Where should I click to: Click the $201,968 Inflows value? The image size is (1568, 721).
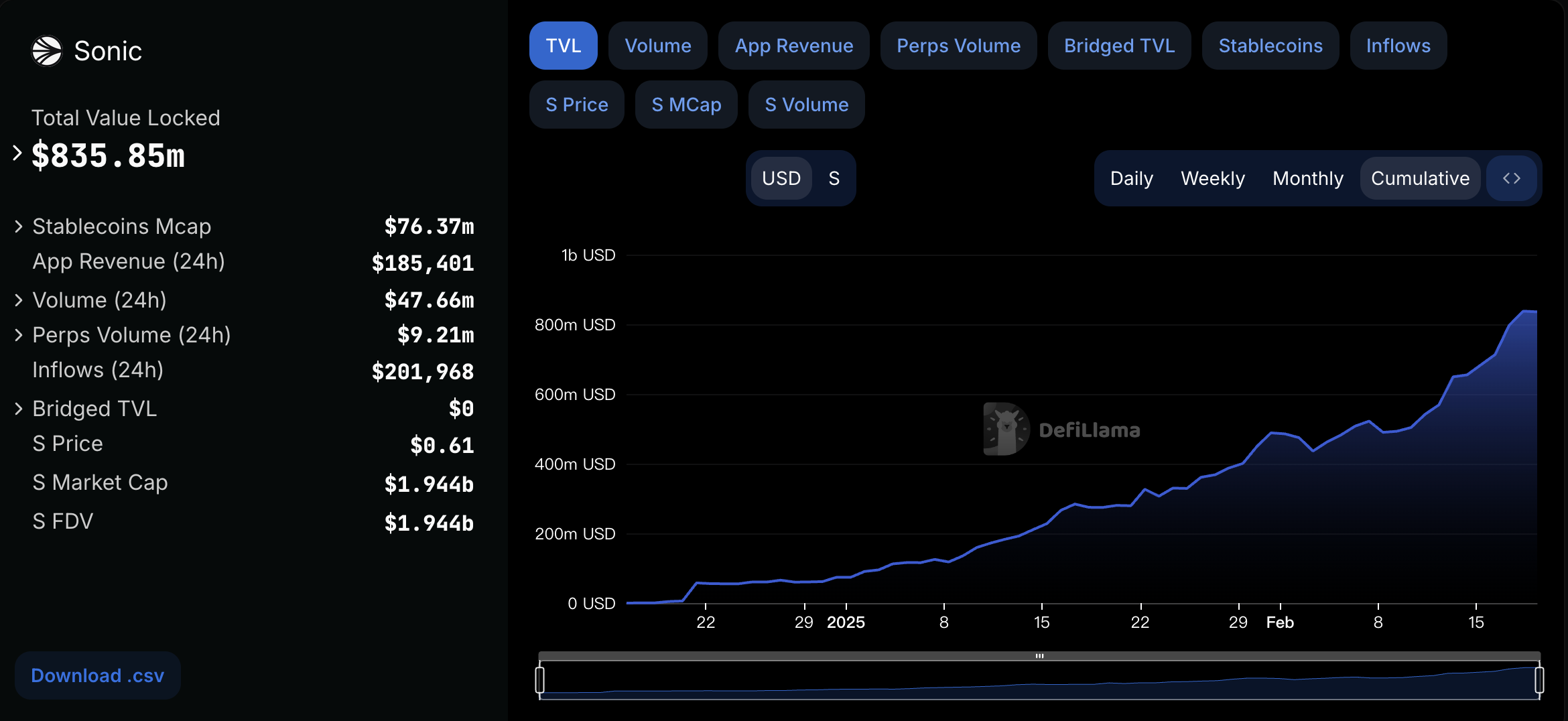point(423,371)
